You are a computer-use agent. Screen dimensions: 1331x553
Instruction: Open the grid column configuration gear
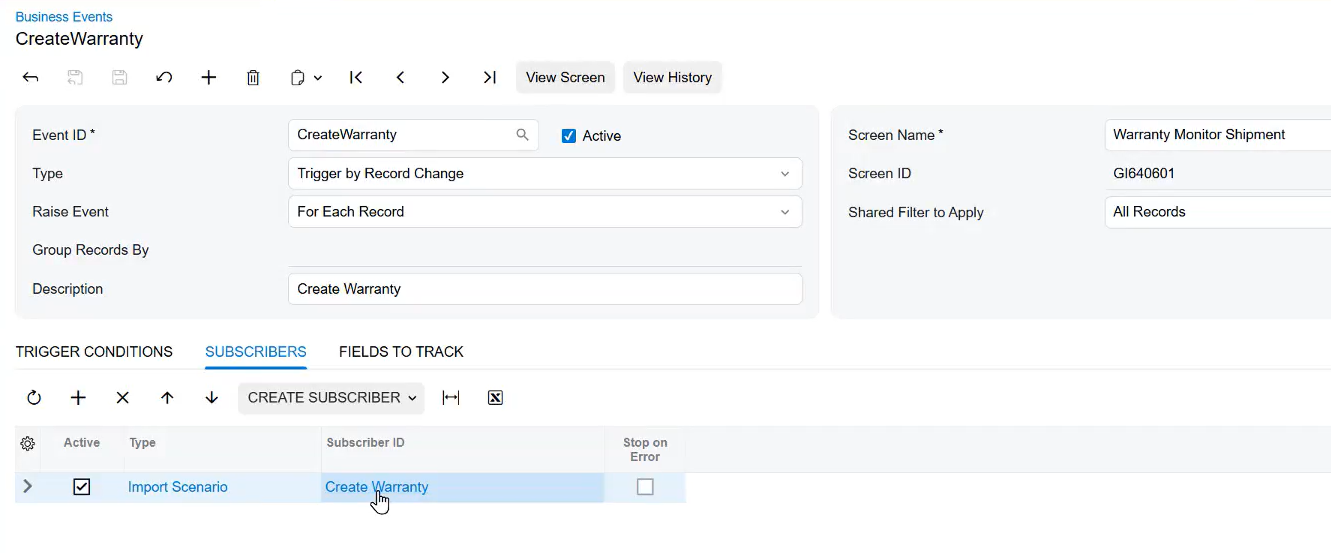[28, 444]
